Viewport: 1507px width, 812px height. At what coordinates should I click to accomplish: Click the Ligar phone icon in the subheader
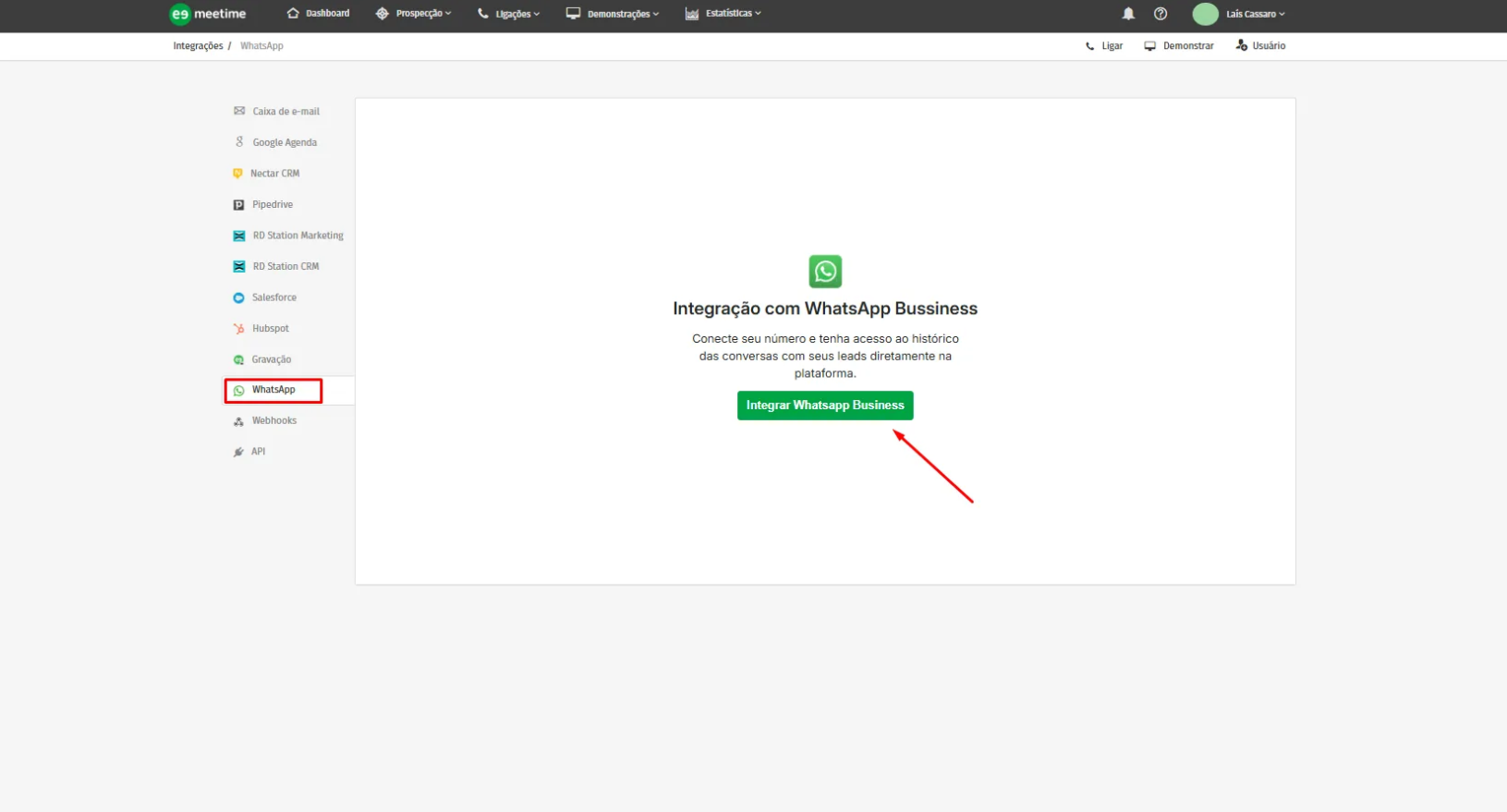click(1089, 46)
